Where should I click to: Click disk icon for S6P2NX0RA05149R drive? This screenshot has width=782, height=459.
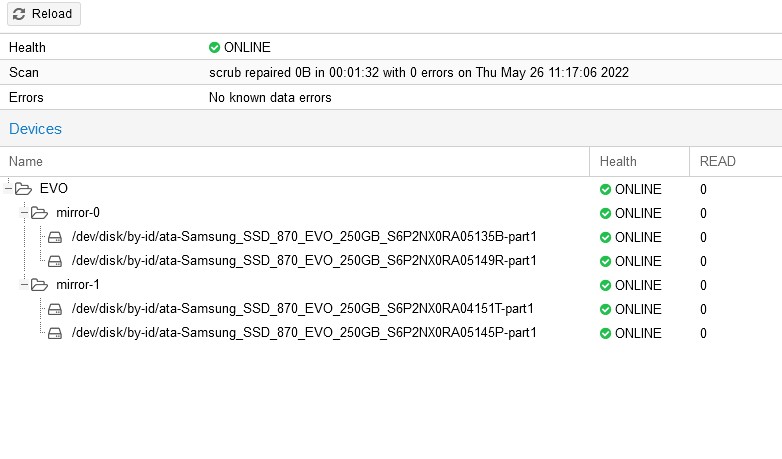55,261
